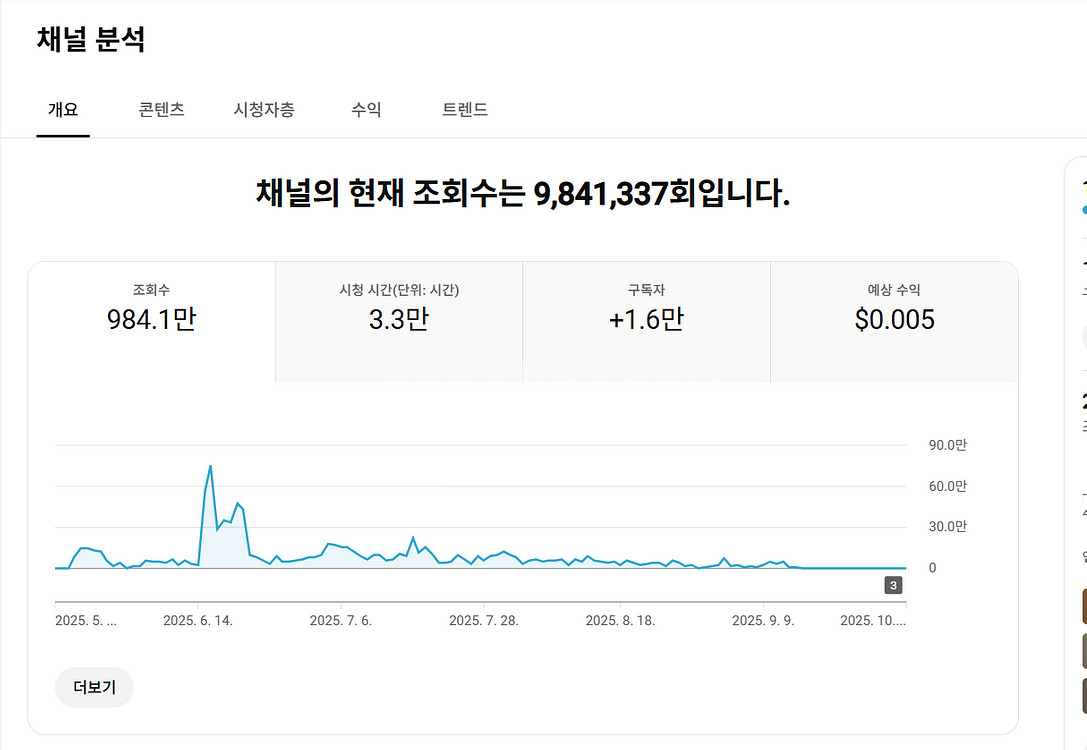
Task: Show the 시청 시간 metric chart
Action: click(x=399, y=308)
